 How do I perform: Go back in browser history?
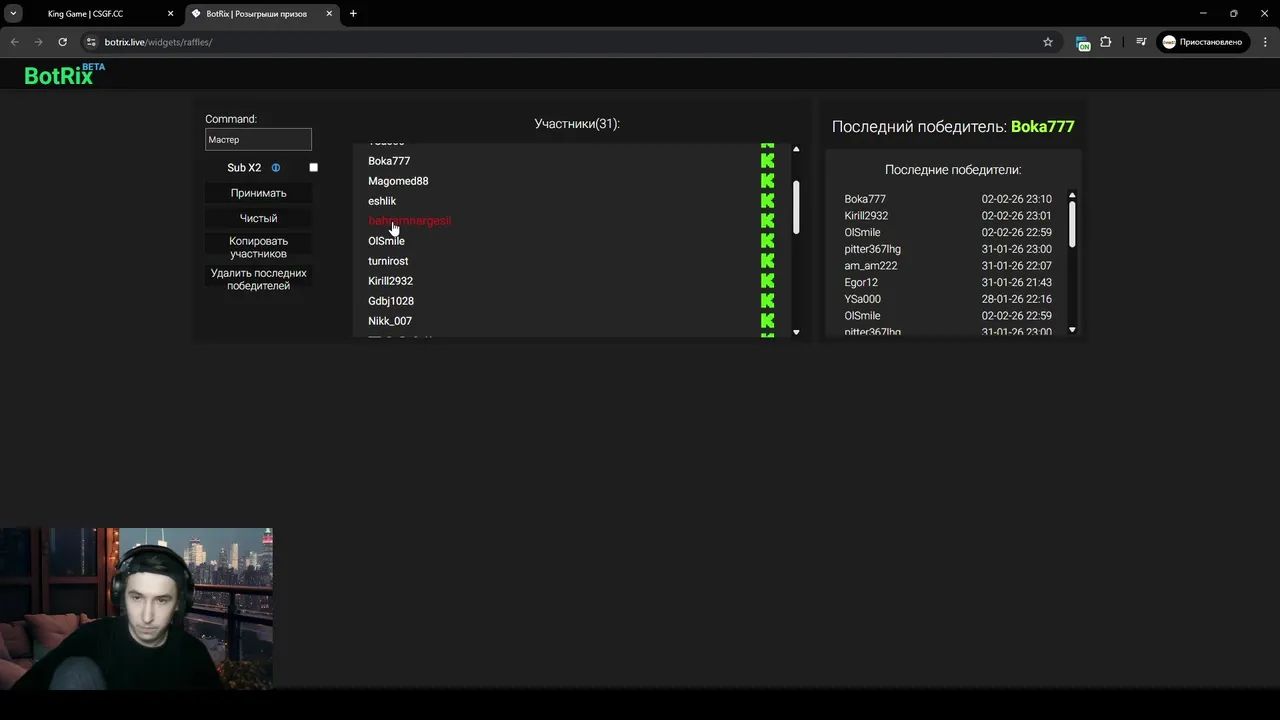(x=14, y=42)
